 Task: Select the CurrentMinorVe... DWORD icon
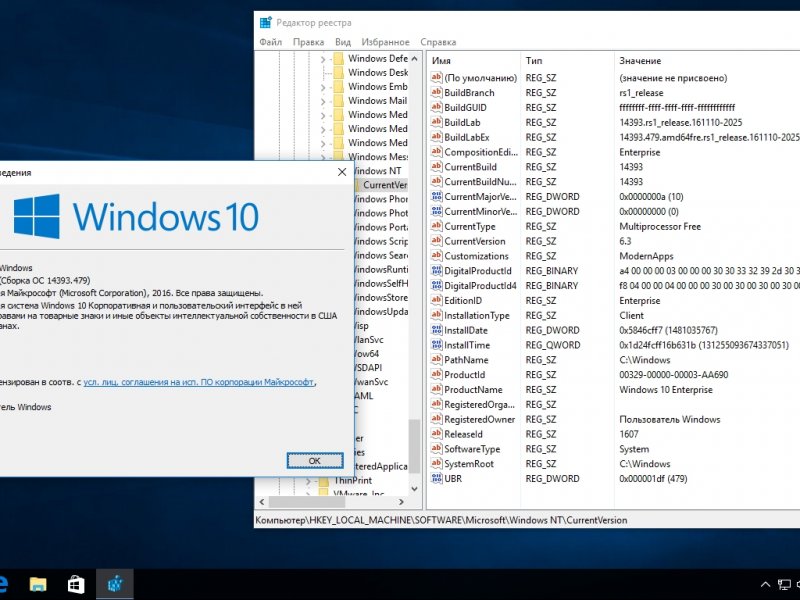click(436, 211)
